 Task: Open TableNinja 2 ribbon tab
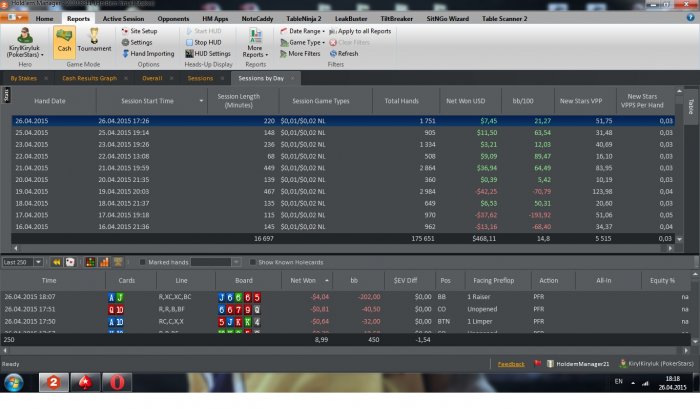click(304, 19)
